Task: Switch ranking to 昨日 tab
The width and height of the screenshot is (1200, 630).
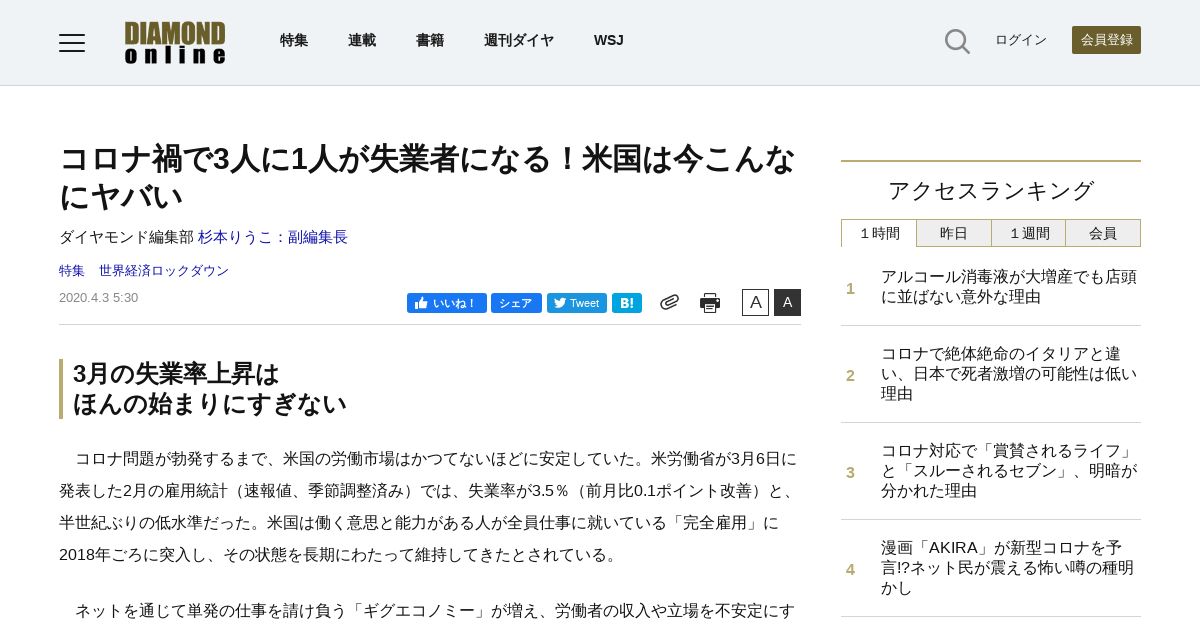Action: (x=954, y=233)
